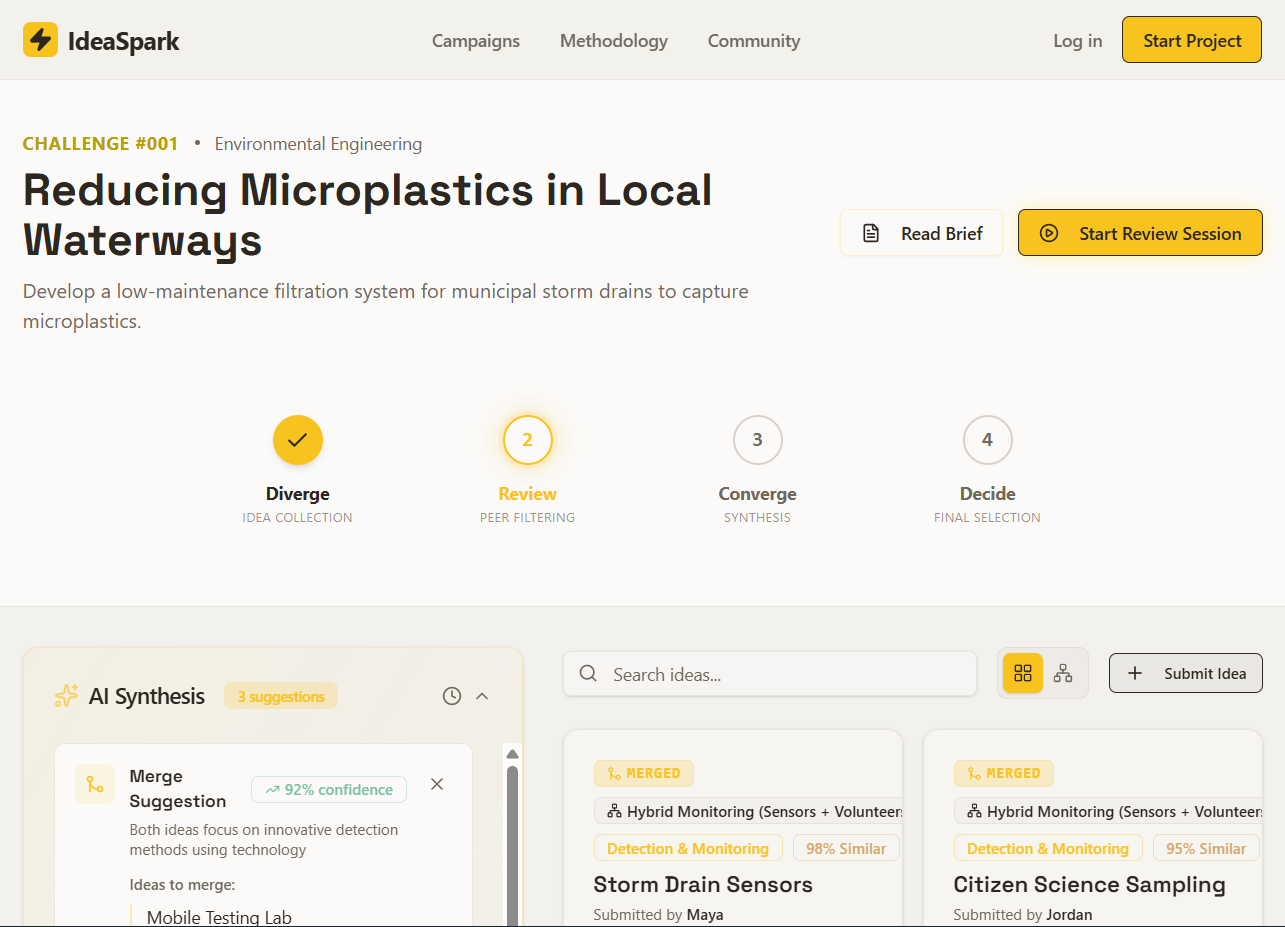
Task: Go to the Methodology page
Action: tap(613, 41)
